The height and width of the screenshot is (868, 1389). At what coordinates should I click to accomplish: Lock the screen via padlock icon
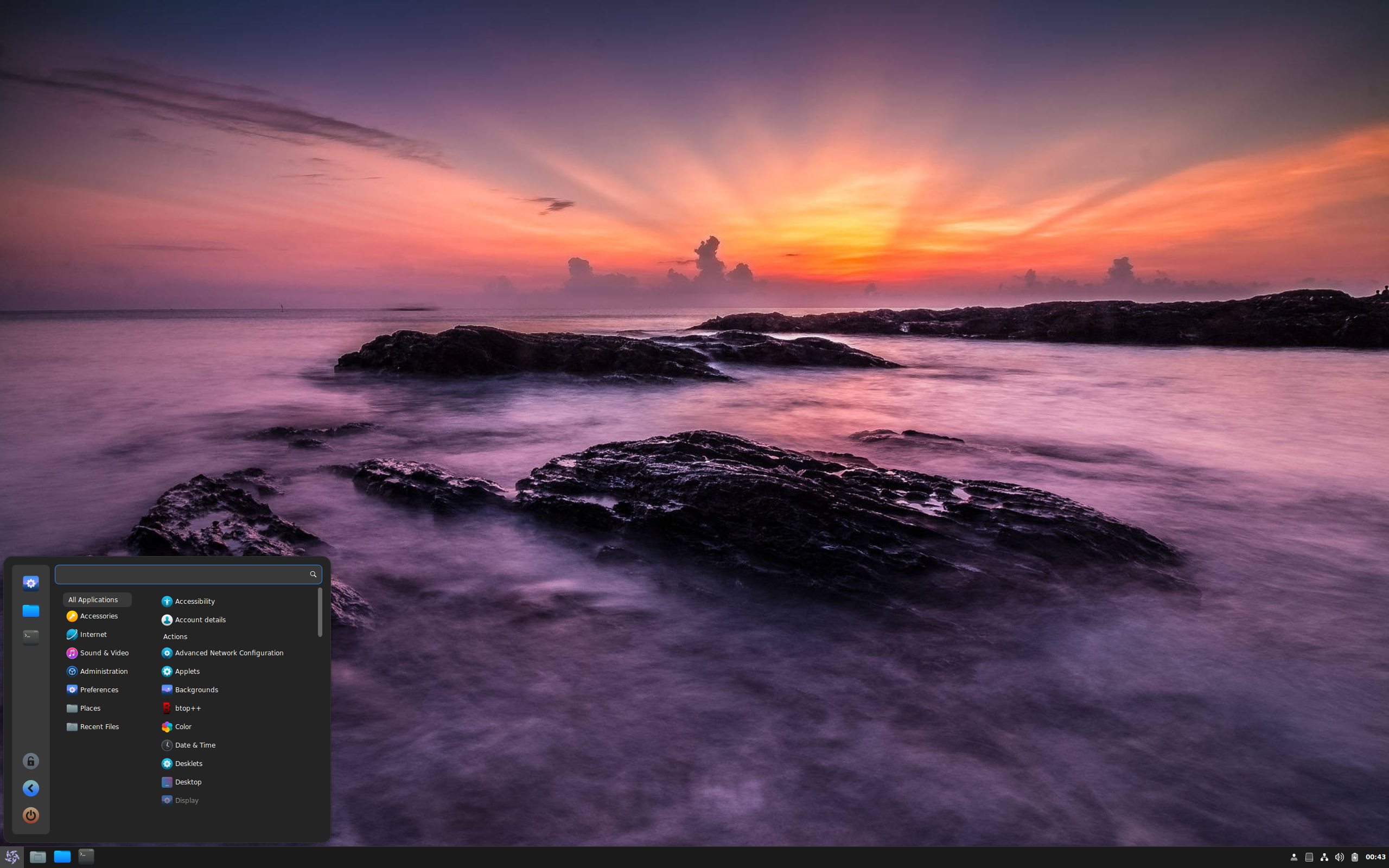30,761
